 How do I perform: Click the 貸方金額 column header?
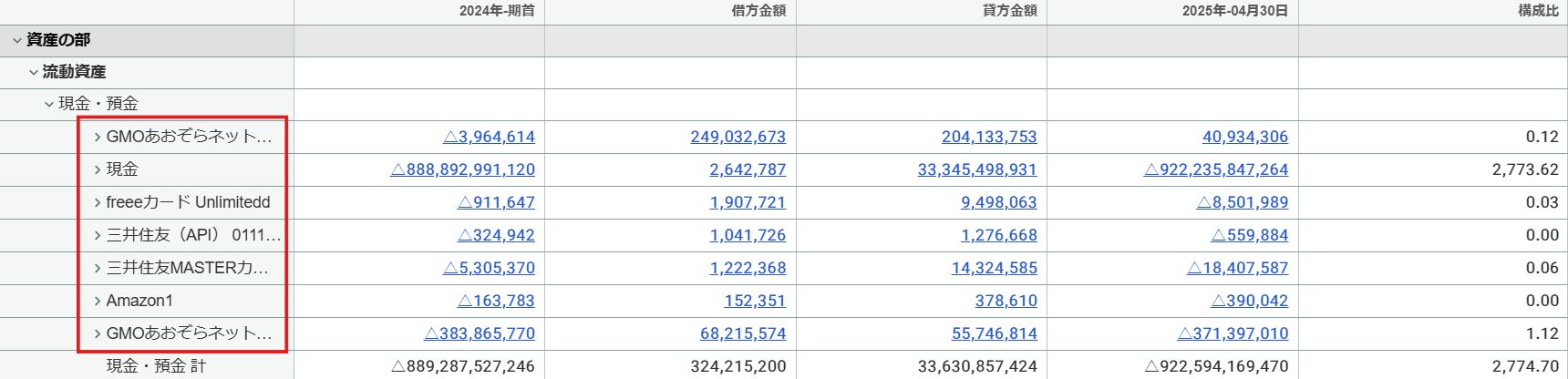coord(1010,11)
